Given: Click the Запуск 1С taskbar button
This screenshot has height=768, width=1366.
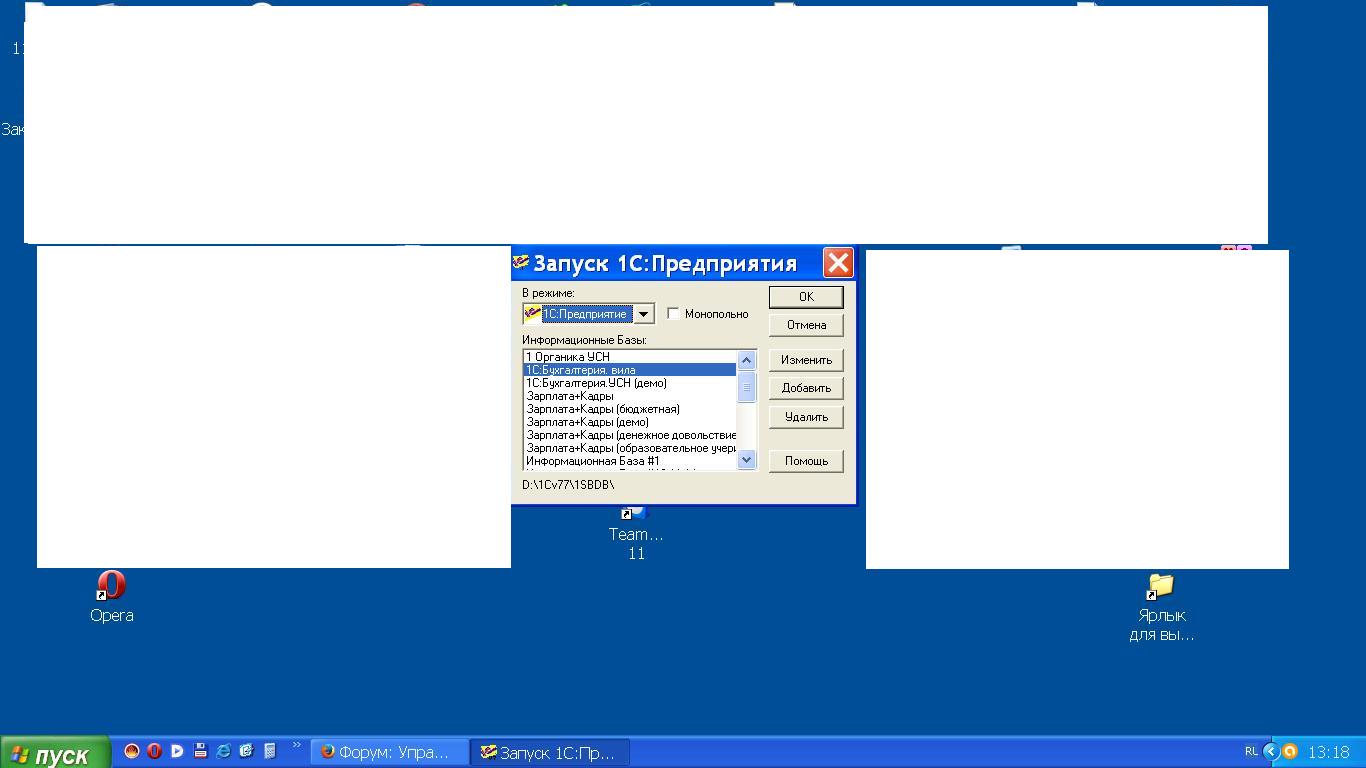Looking at the screenshot, I should coord(549,752).
